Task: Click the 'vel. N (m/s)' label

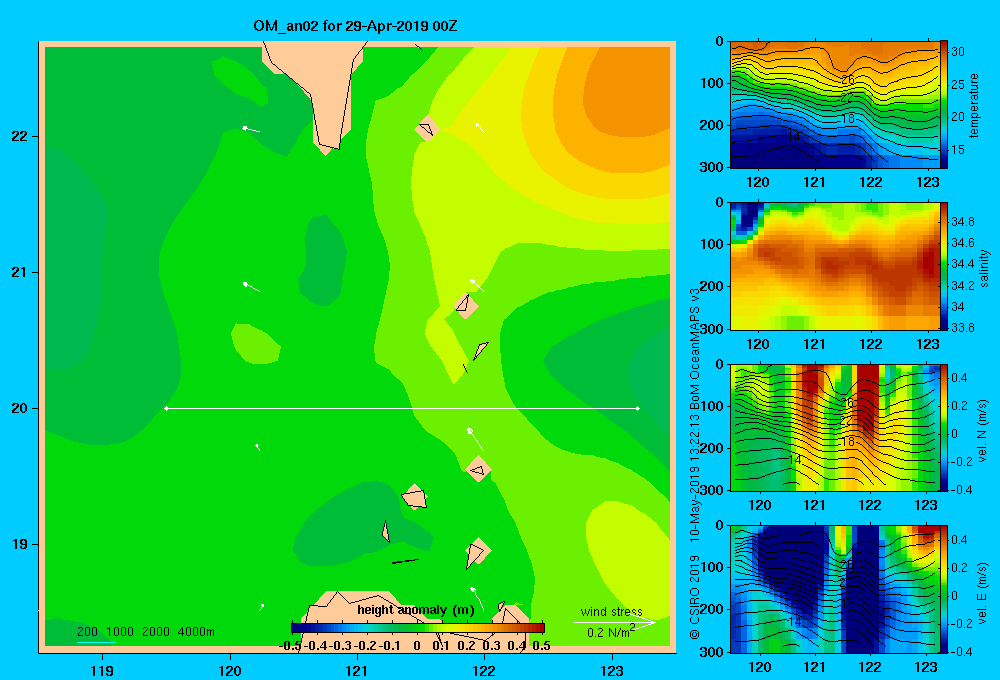Action: click(982, 431)
